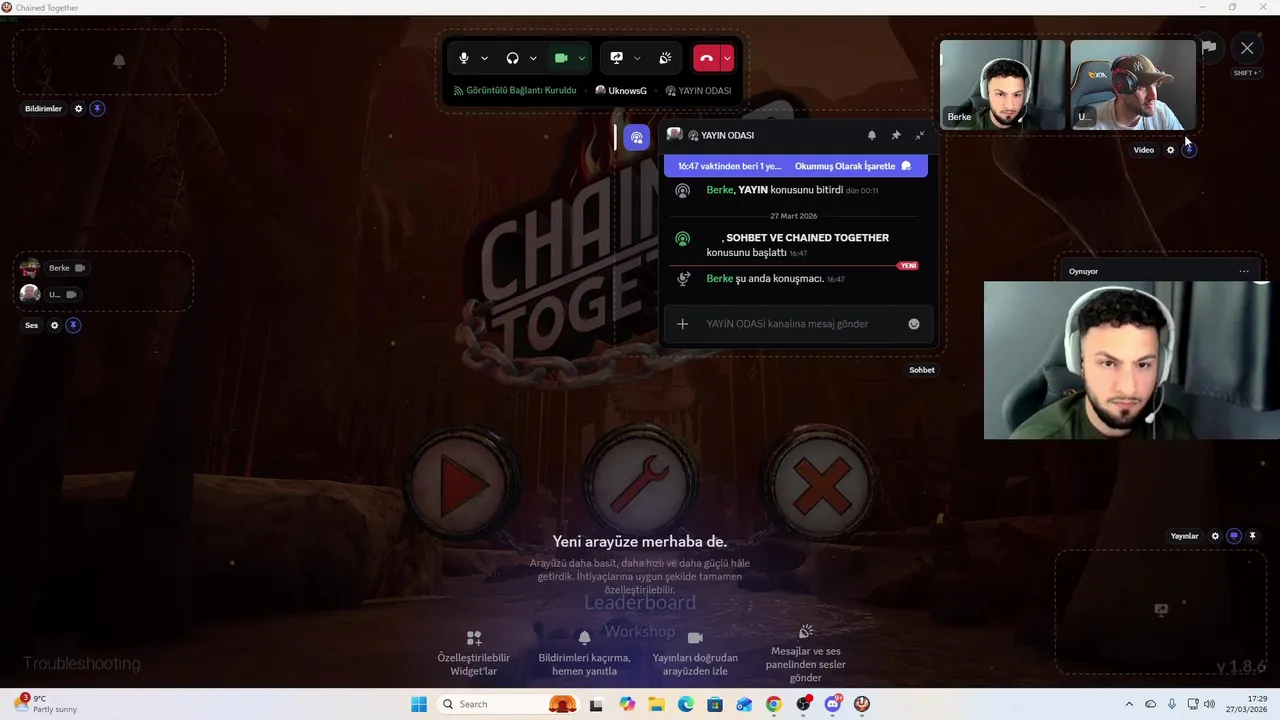Open the Oynuyor panel three-dot menu

pos(1244,271)
